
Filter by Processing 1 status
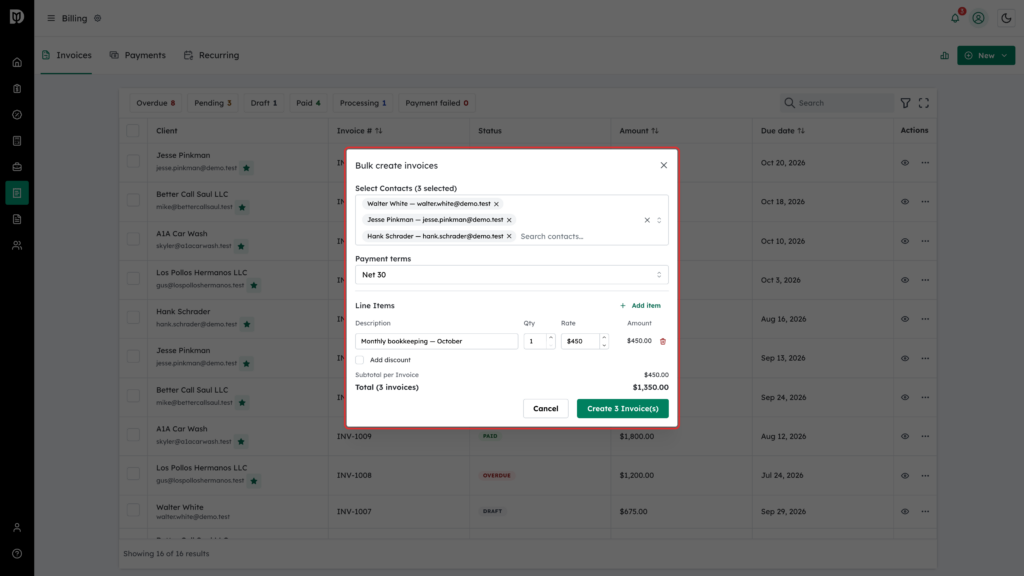coord(362,103)
